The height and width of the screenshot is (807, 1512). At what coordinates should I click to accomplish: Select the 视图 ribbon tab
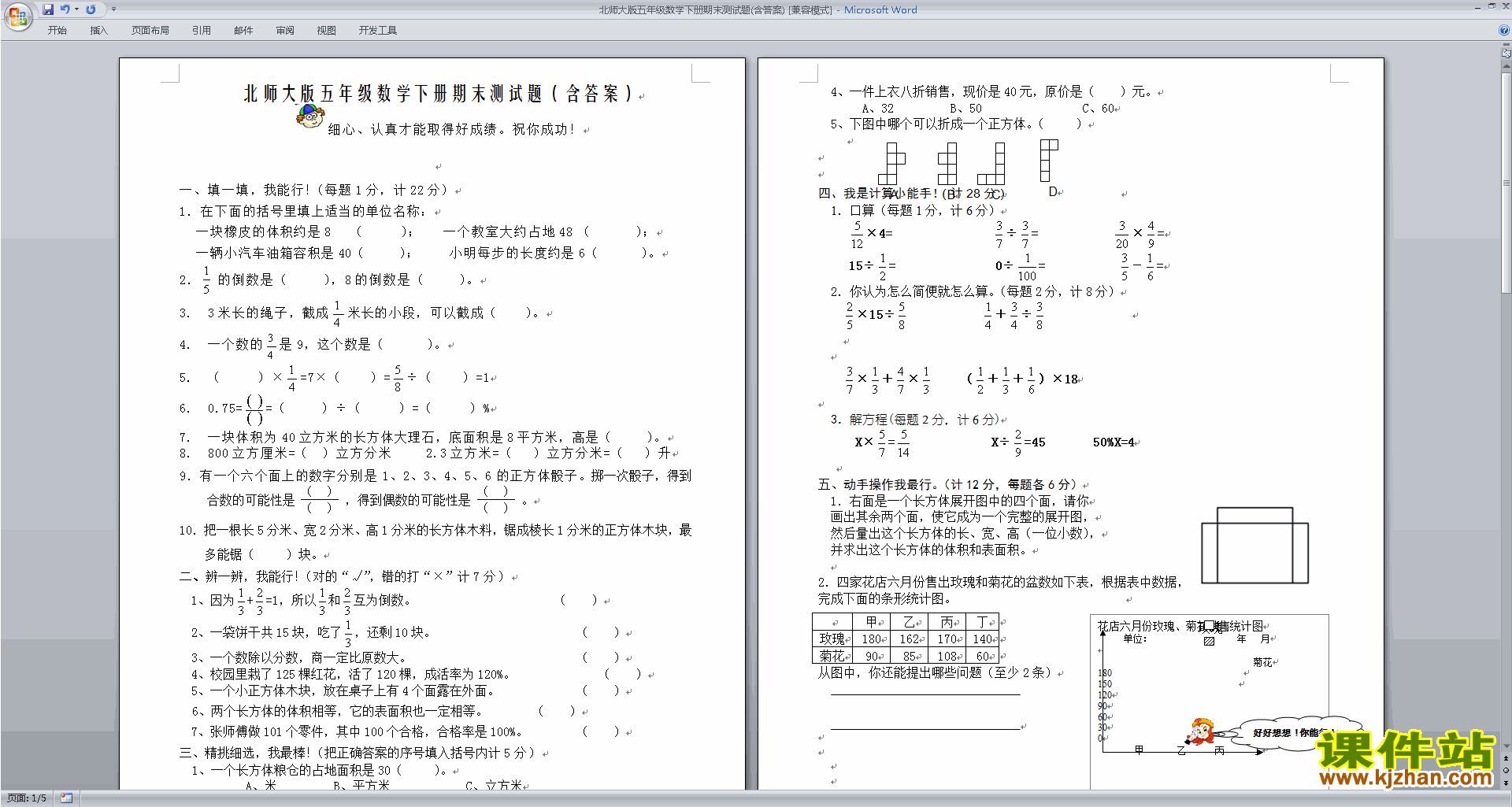pos(326,31)
